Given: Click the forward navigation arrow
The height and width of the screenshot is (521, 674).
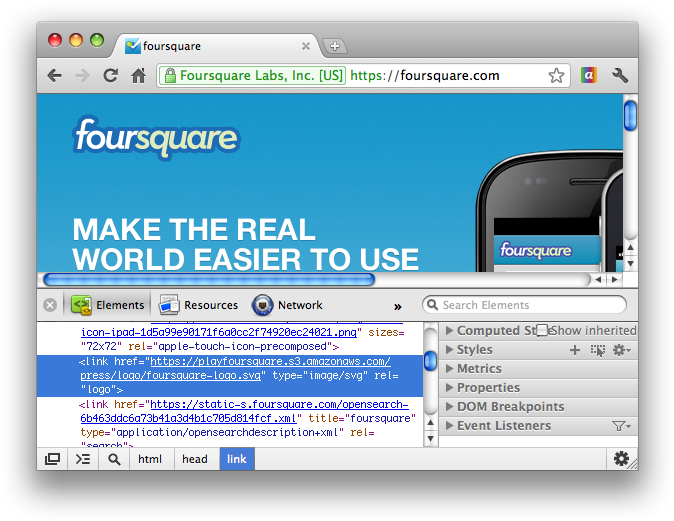Looking at the screenshot, I should [82, 76].
